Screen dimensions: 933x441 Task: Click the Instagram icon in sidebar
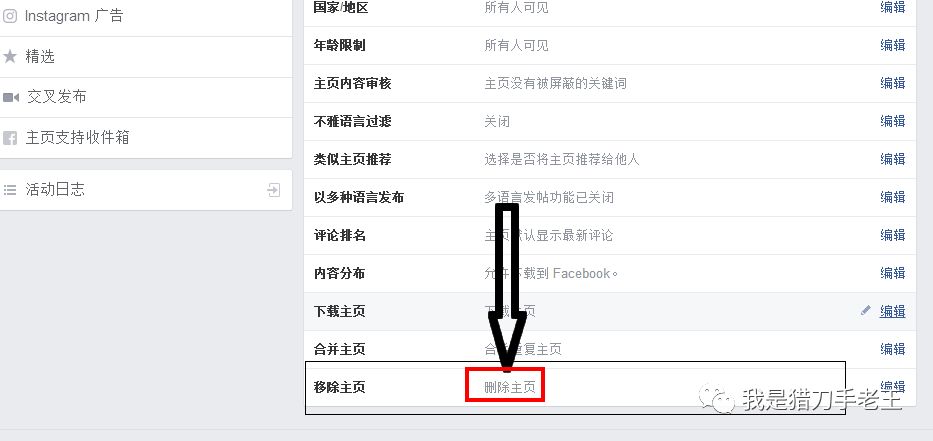pyautogui.click(x=10, y=16)
